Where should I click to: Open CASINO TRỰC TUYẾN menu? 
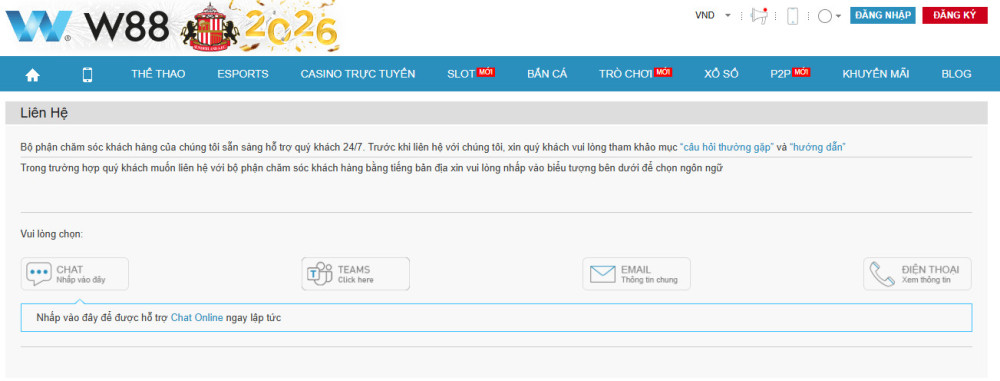[x=358, y=74]
